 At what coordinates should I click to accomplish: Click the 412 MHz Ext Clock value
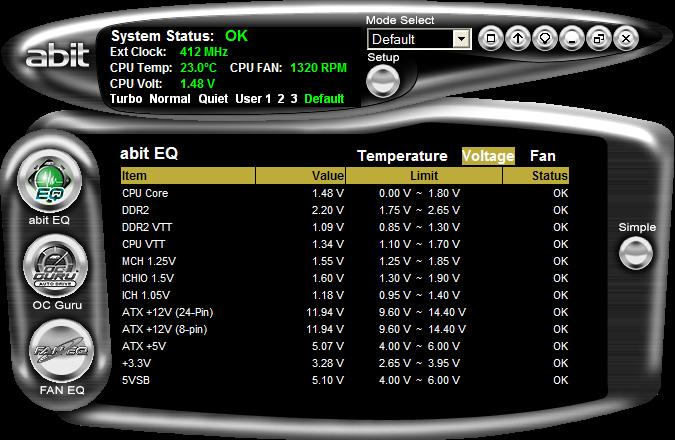pos(204,52)
